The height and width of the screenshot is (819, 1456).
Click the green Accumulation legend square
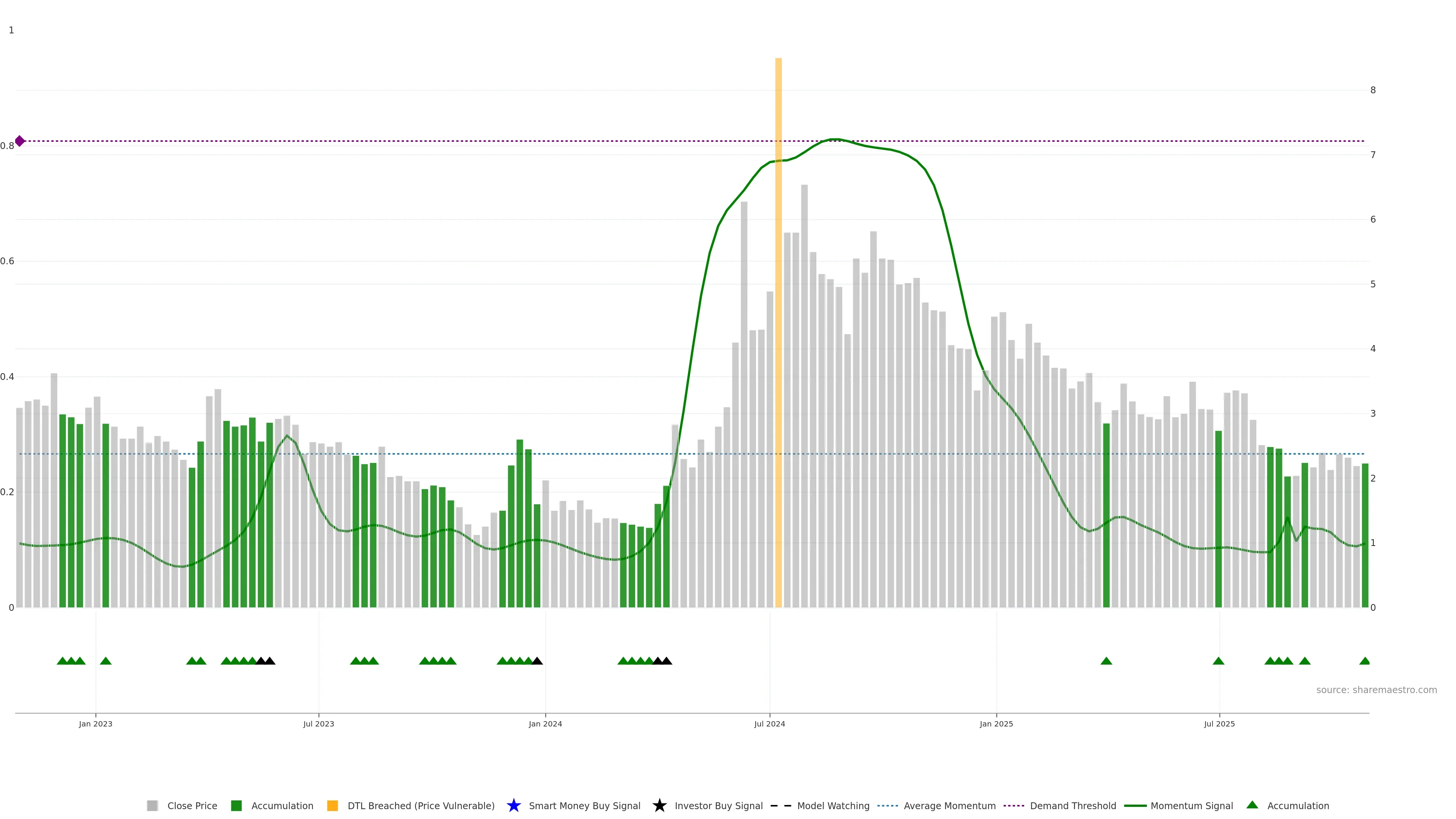pos(236,805)
